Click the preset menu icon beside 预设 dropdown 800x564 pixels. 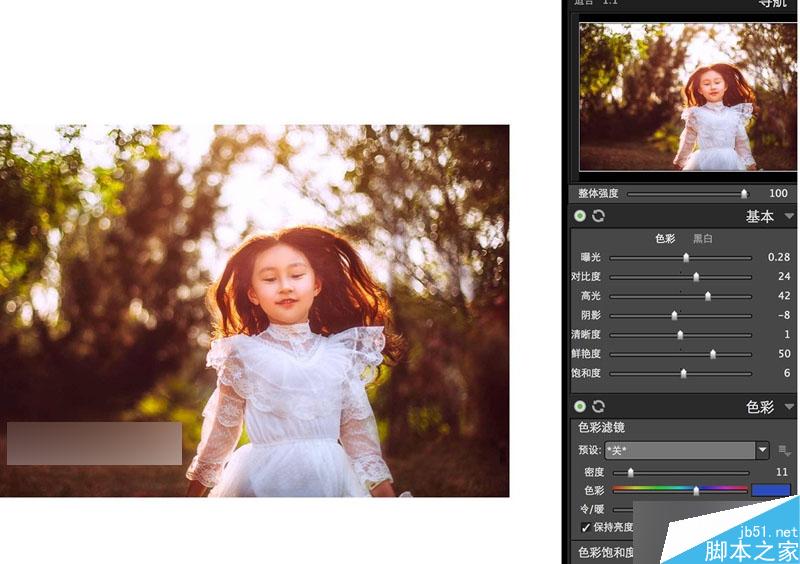point(784,451)
